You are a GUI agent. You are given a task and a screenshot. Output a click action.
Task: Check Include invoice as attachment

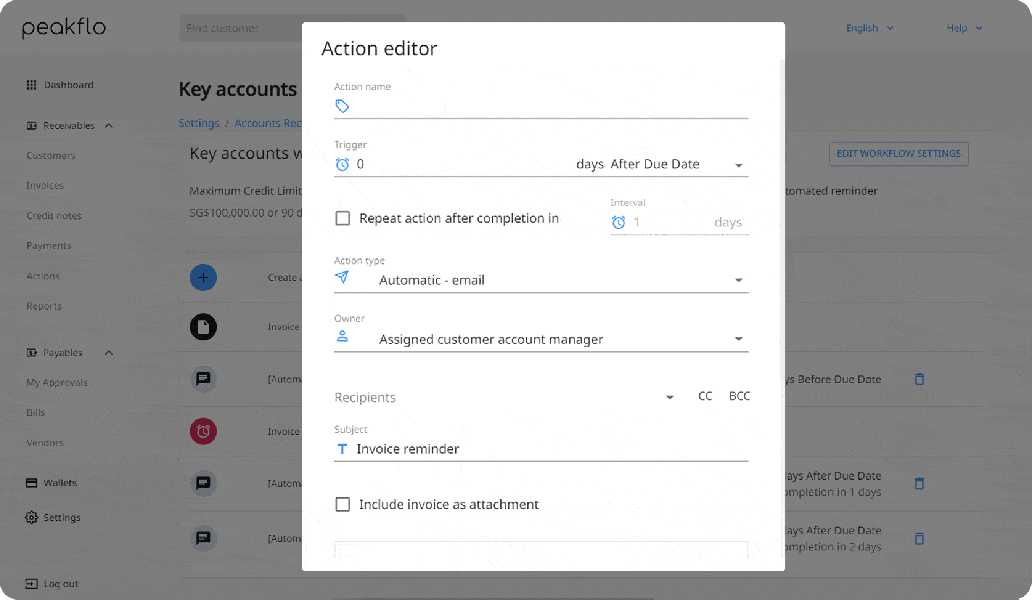tap(343, 504)
